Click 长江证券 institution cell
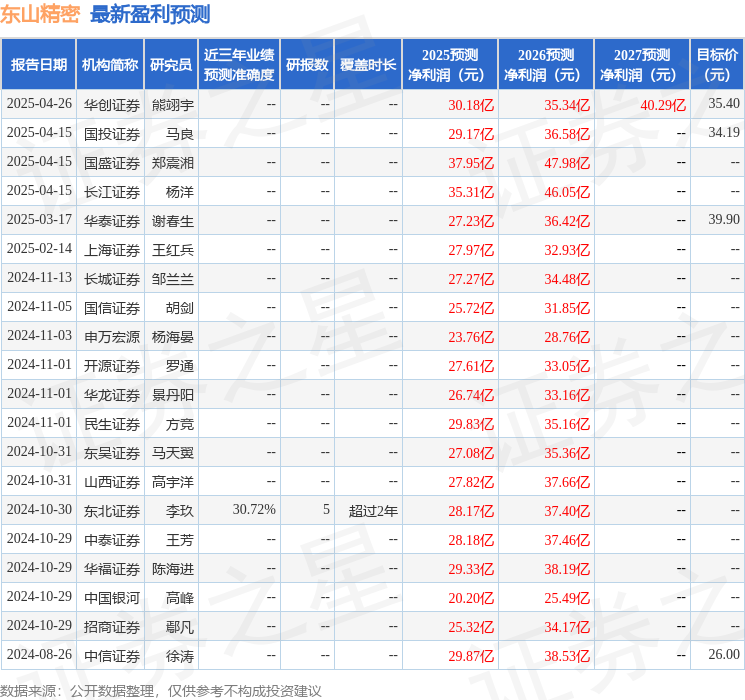Screen dimensions: 745x700 coord(112,192)
